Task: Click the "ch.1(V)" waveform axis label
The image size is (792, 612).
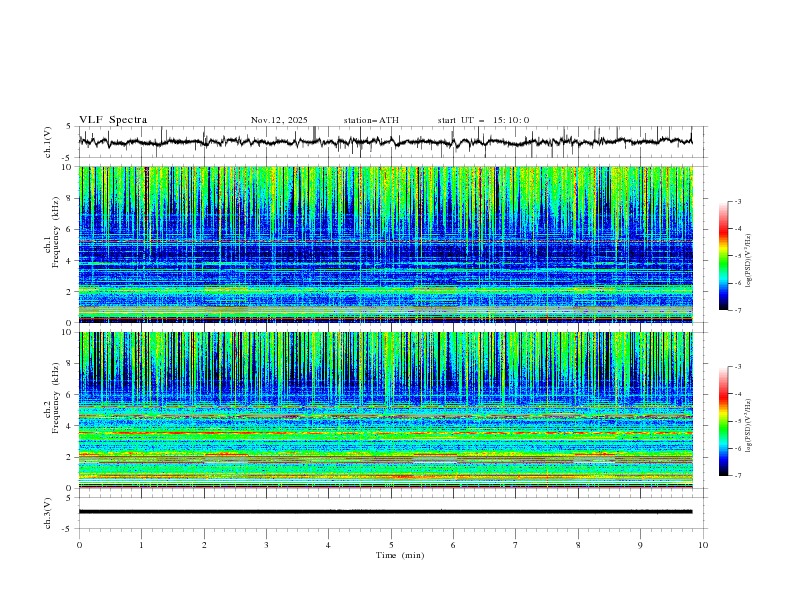Action: (x=48, y=142)
